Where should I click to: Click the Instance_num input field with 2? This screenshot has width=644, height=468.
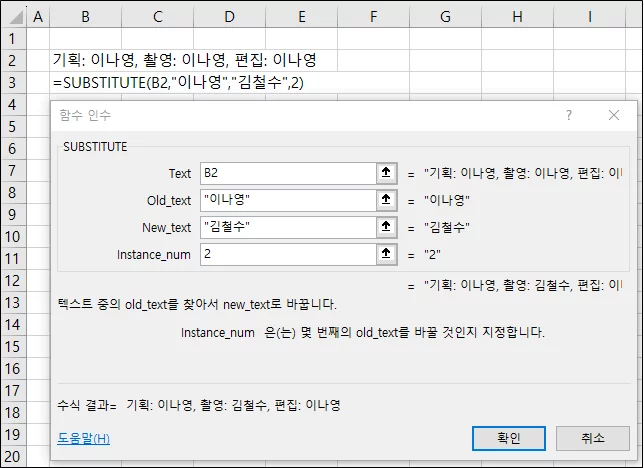288,254
